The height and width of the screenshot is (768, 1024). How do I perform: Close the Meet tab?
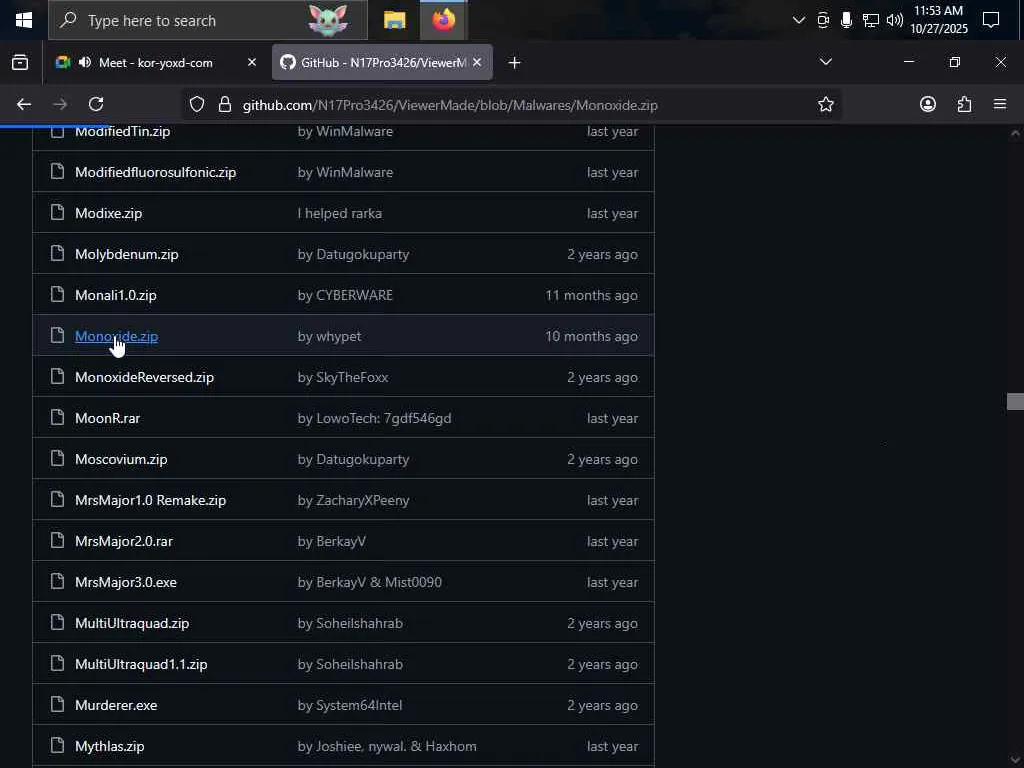tap(252, 63)
